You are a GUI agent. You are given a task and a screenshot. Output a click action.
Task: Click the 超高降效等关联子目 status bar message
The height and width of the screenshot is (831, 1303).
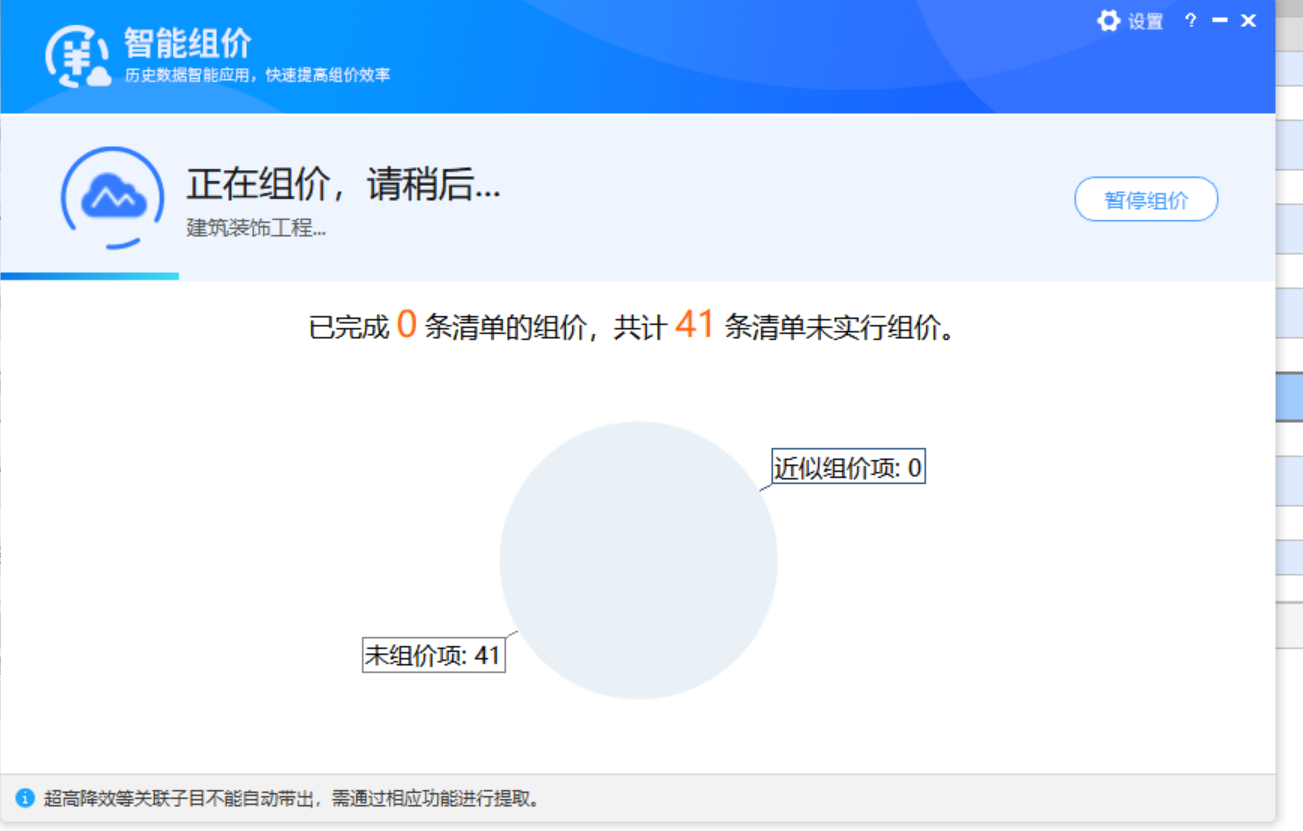(292, 799)
